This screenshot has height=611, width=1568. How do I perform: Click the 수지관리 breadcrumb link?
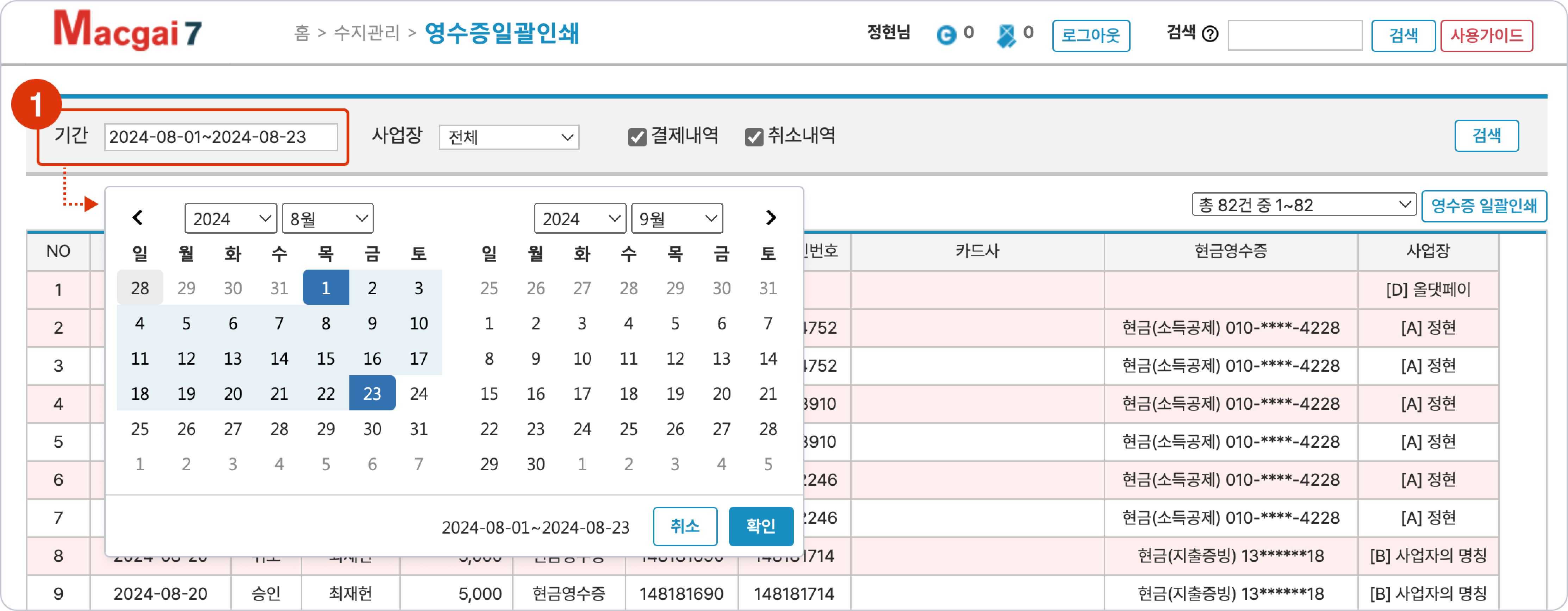[x=366, y=33]
